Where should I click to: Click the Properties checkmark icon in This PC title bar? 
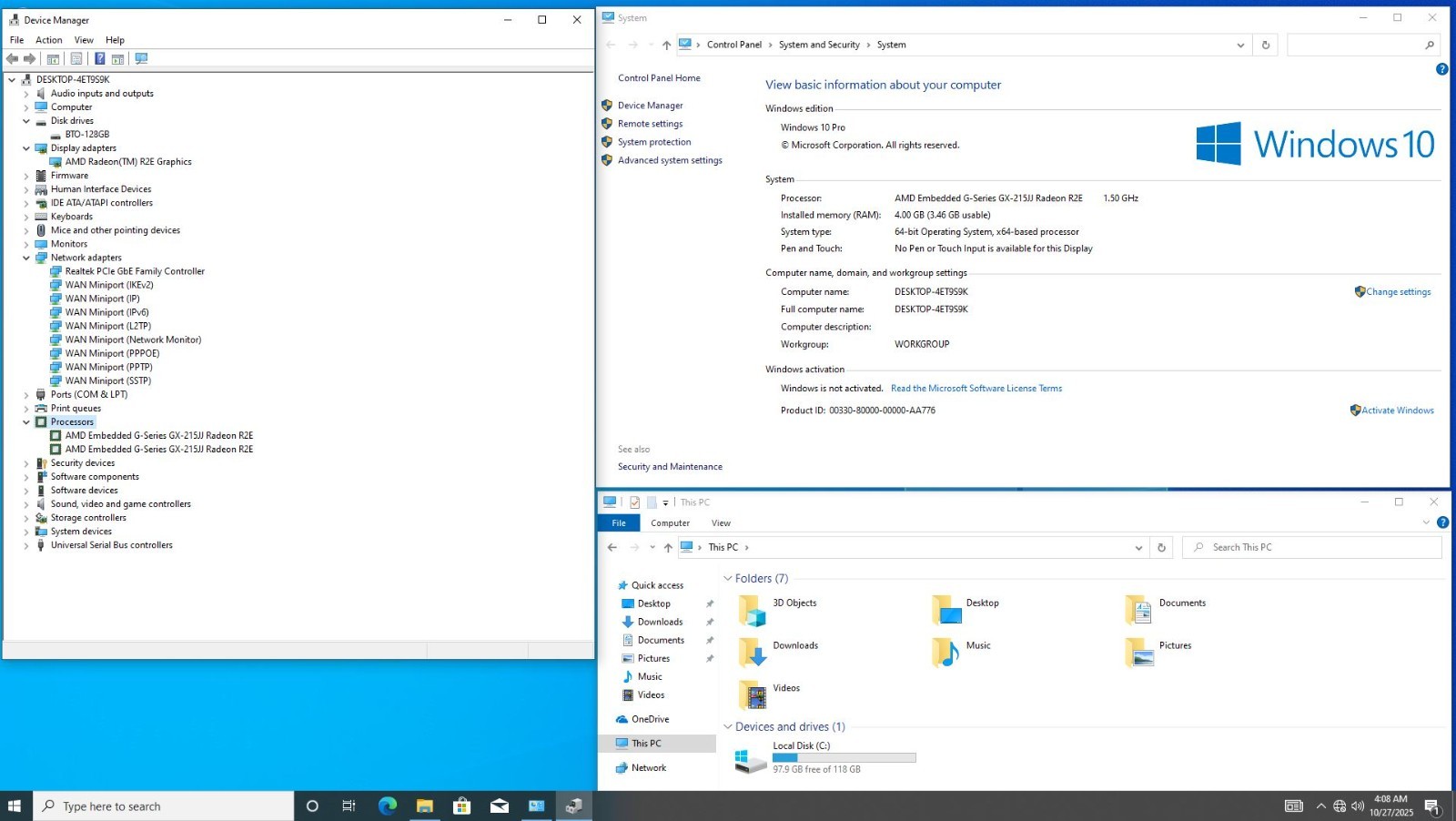click(x=634, y=502)
